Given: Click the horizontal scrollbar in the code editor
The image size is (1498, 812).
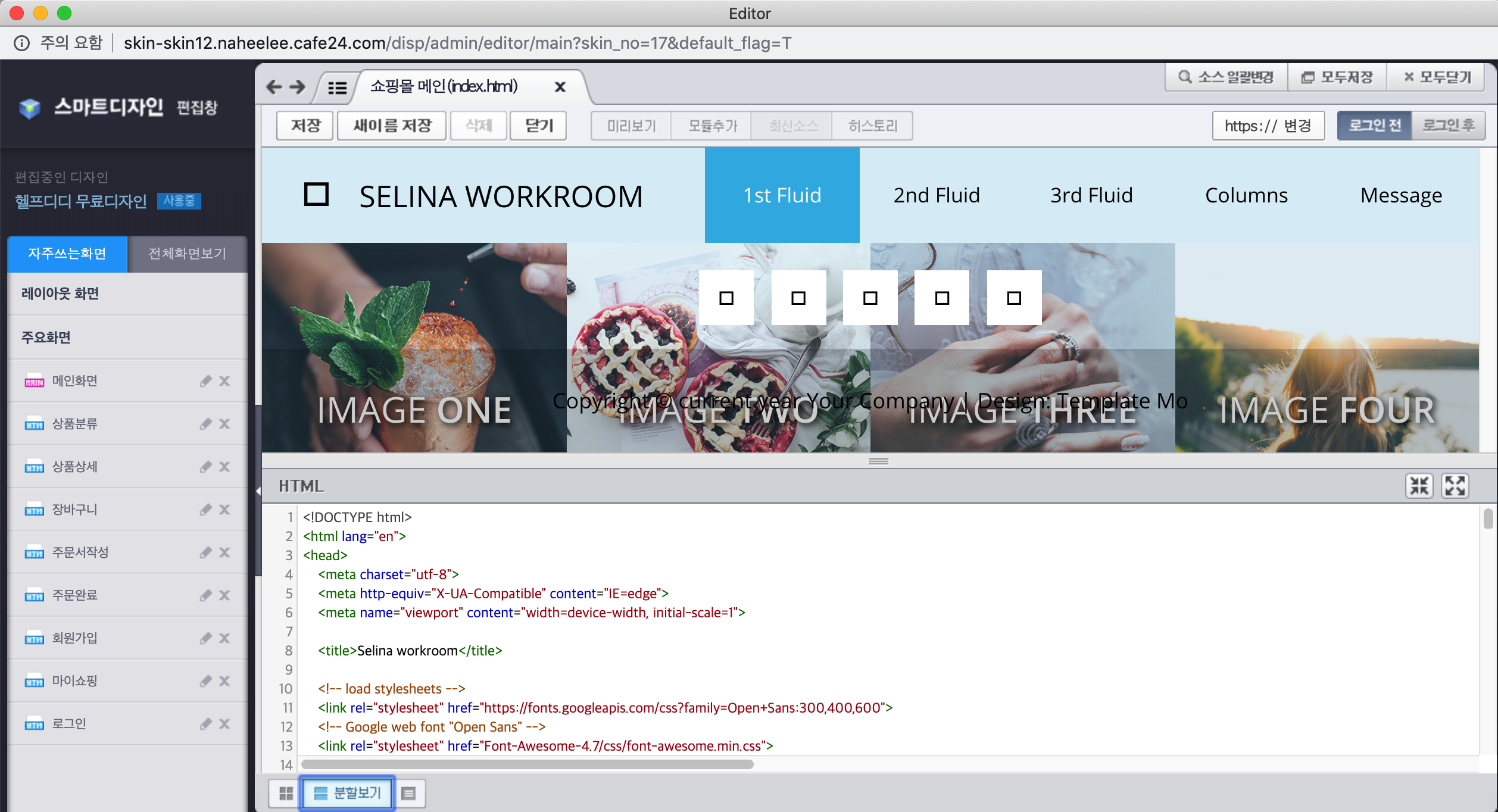Looking at the screenshot, I should pos(528,764).
